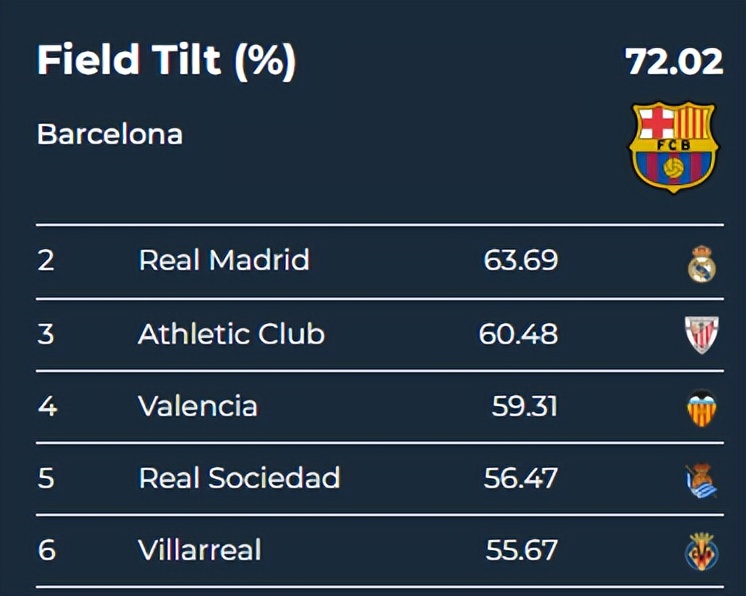746x596 pixels.
Task: Click Real Madrid's 63.69 value
Action: tap(520, 260)
